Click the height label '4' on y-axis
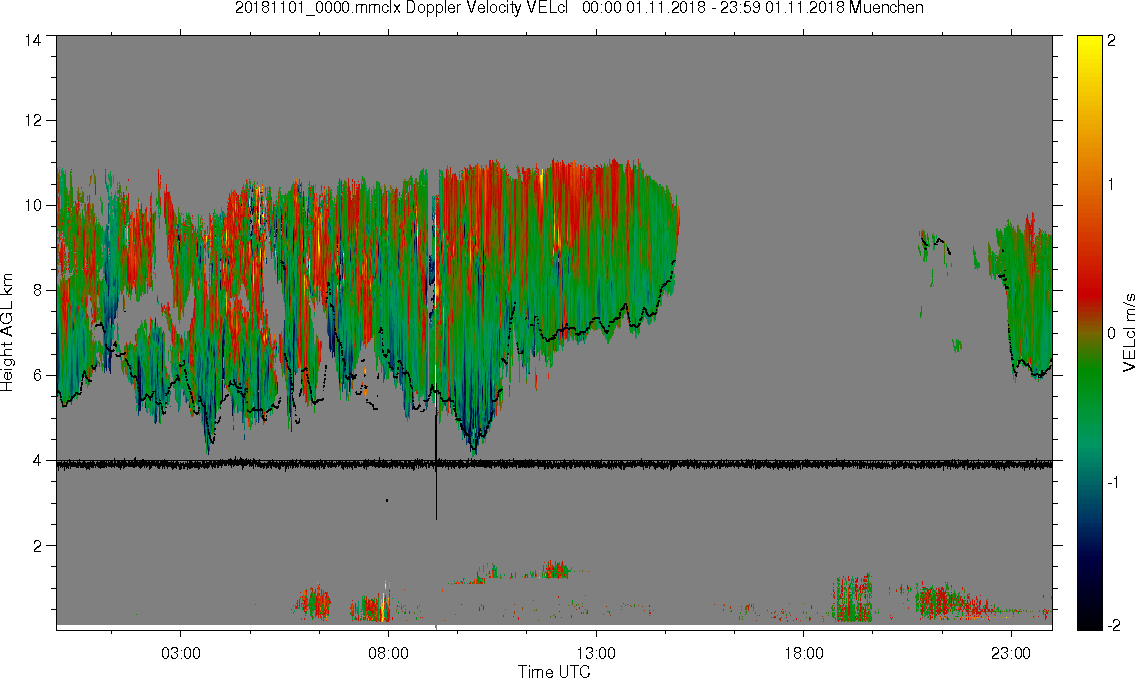Viewport: 1135px width, 678px height. 38,460
